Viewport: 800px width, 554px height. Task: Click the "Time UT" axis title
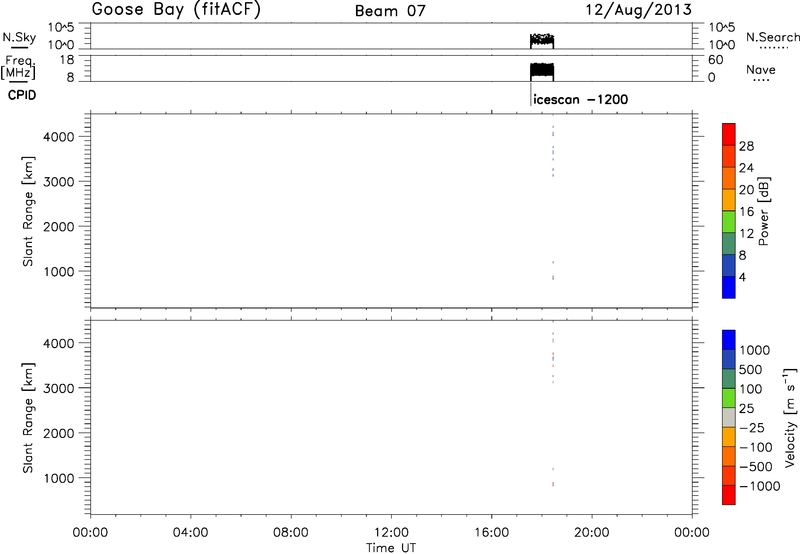(391, 548)
